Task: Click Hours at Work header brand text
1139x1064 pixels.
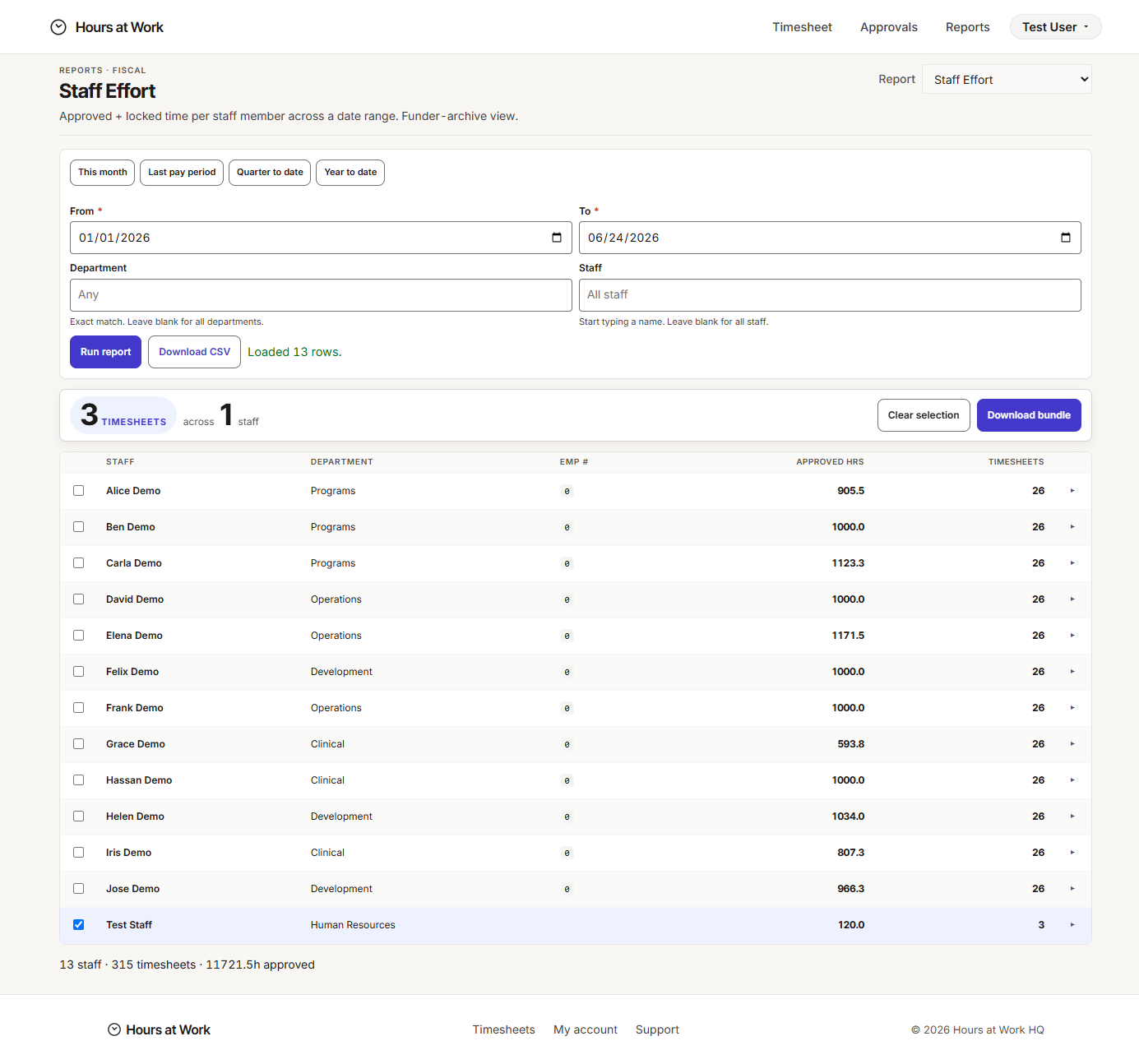Action: [119, 27]
